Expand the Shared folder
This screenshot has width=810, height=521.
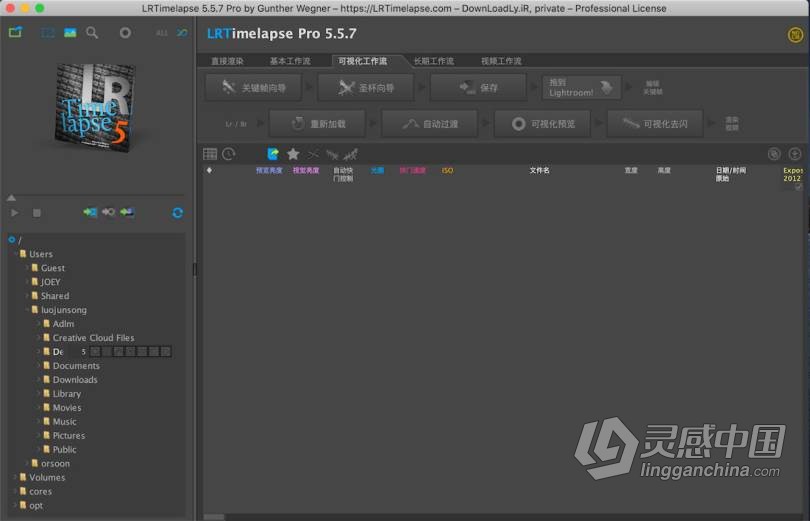coord(27,296)
